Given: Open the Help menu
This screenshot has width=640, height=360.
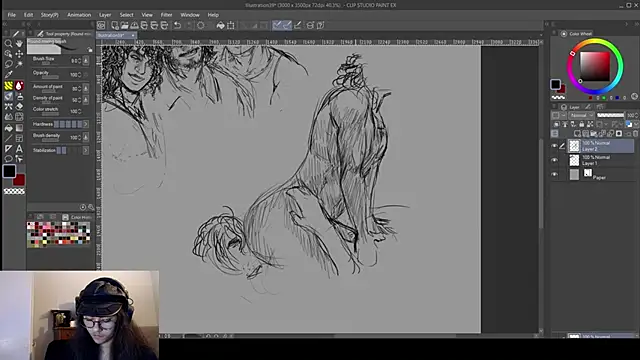Looking at the screenshot, I should coord(213,15).
